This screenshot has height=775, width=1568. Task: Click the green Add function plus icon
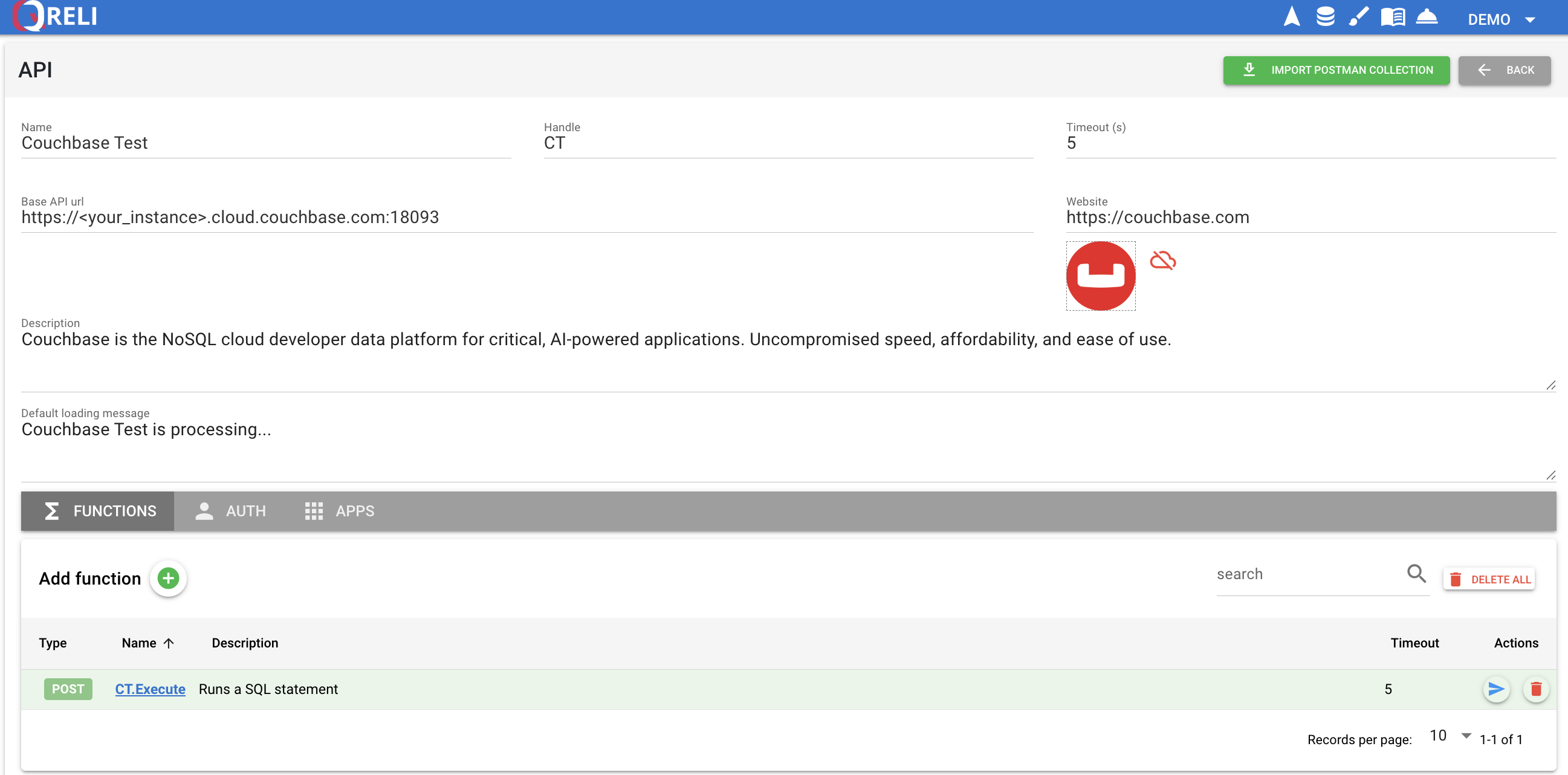(x=169, y=578)
